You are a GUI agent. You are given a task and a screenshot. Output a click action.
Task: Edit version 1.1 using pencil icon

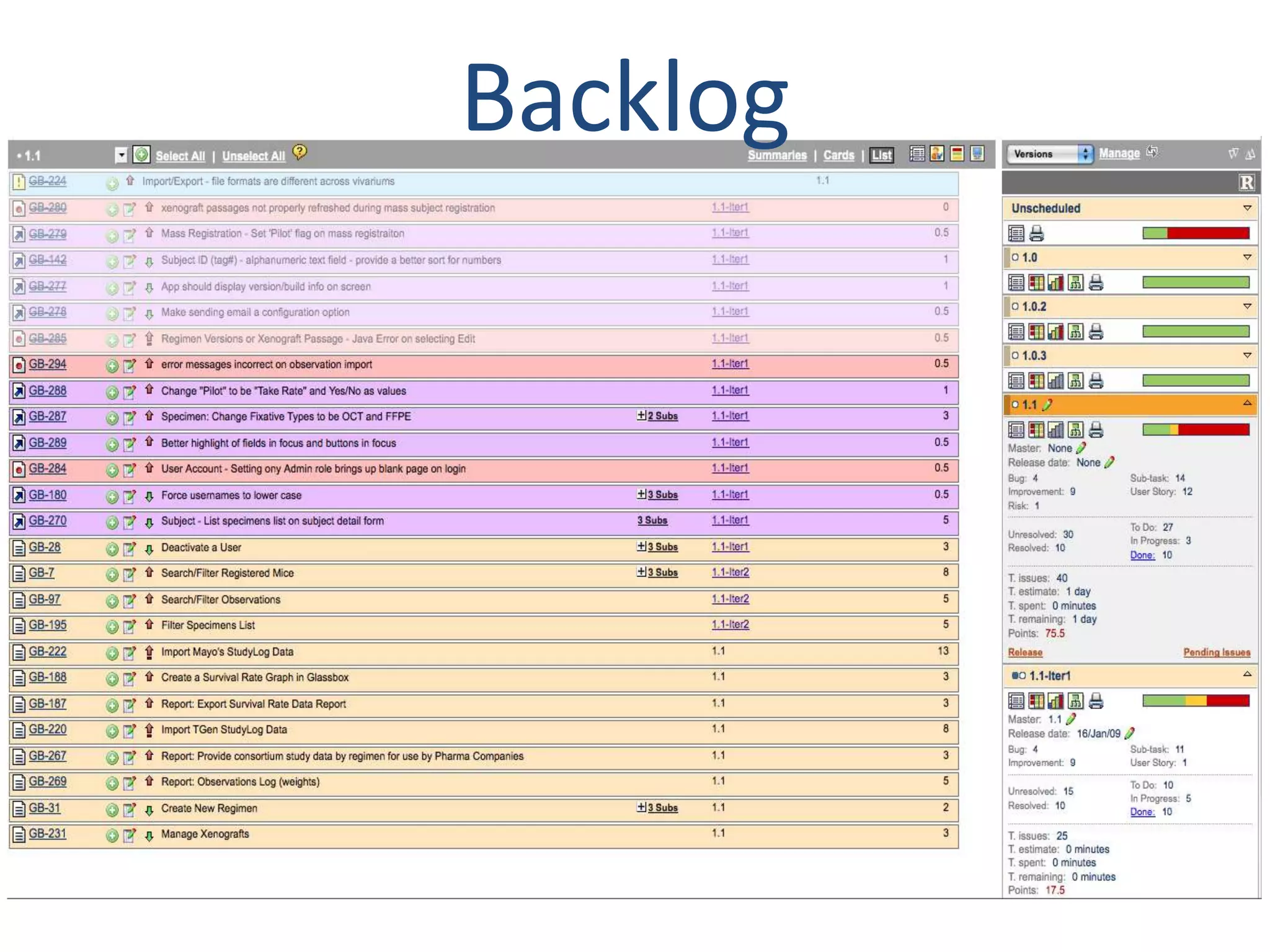[1047, 405]
